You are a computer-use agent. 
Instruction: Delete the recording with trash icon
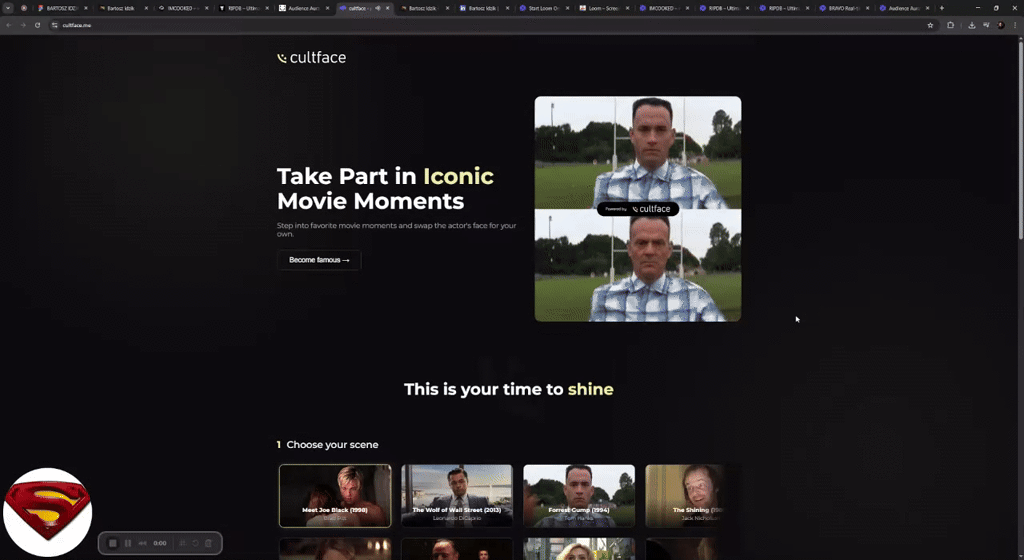[x=208, y=543]
